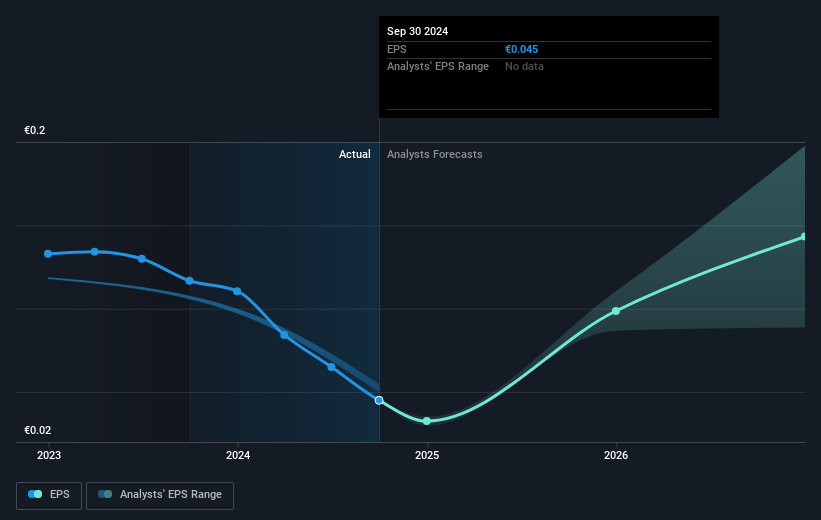Click the 2024 x-axis label
The image size is (821, 520).
(238, 456)
